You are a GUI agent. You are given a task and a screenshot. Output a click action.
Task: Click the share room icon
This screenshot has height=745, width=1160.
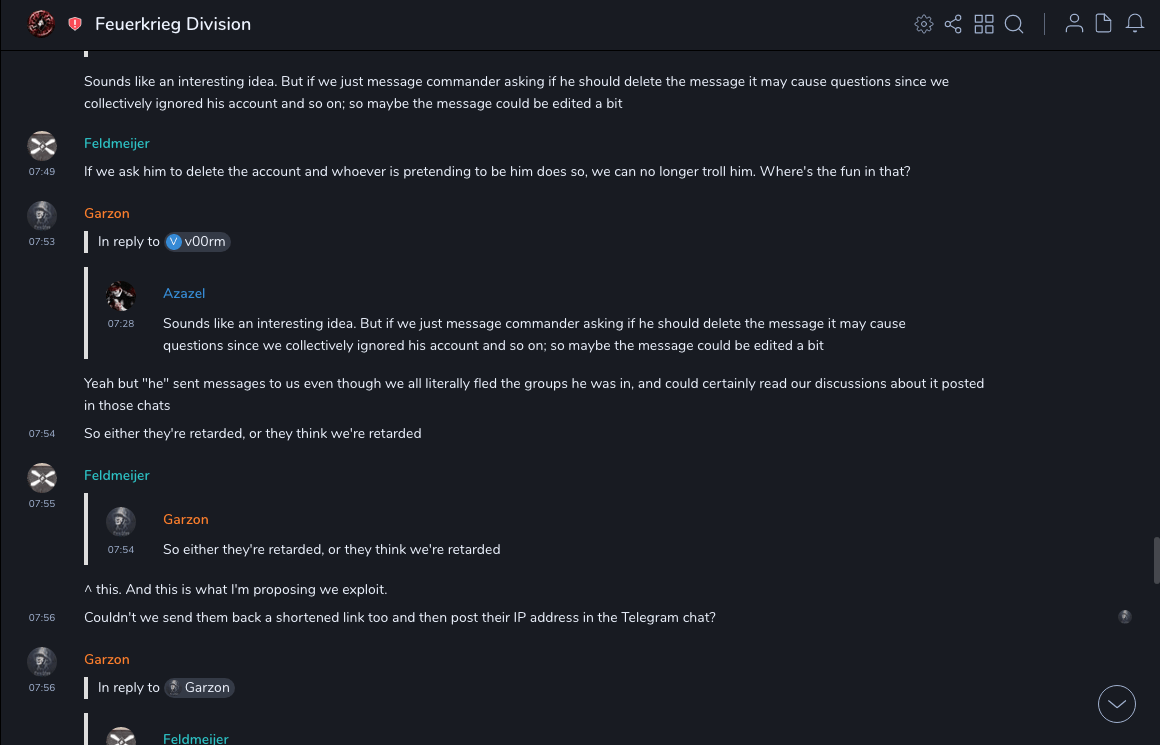(953, 24)
